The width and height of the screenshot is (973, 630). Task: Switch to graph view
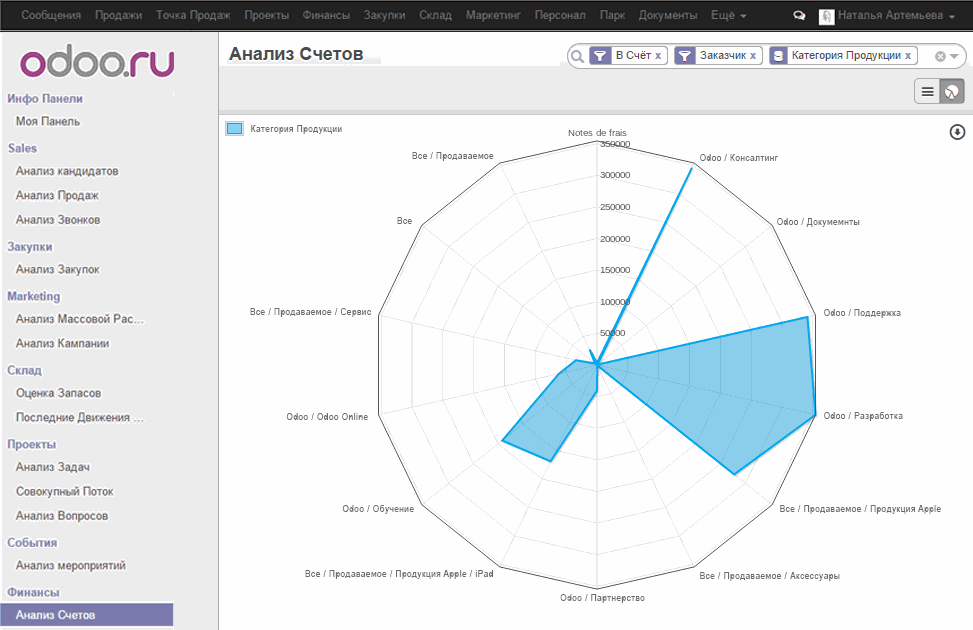951,92
